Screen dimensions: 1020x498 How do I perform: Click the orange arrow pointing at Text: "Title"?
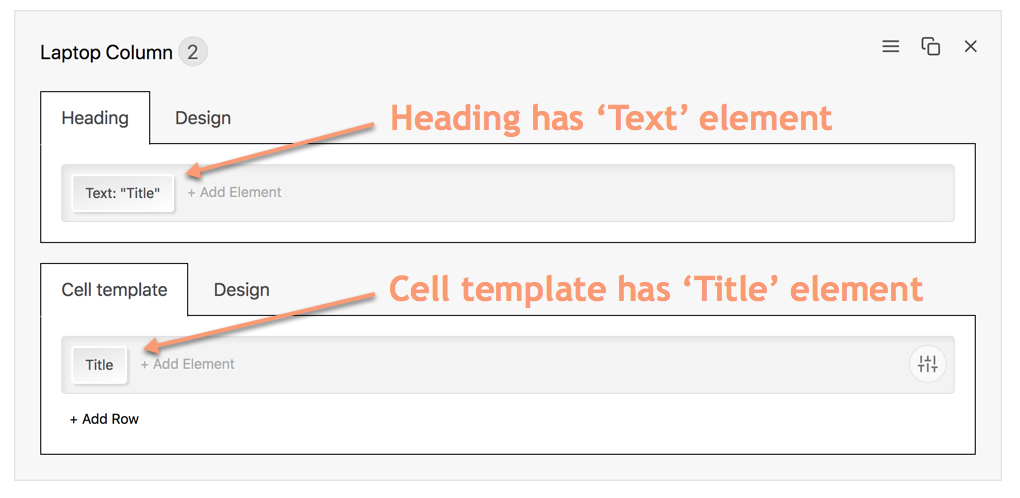point(280,150)
